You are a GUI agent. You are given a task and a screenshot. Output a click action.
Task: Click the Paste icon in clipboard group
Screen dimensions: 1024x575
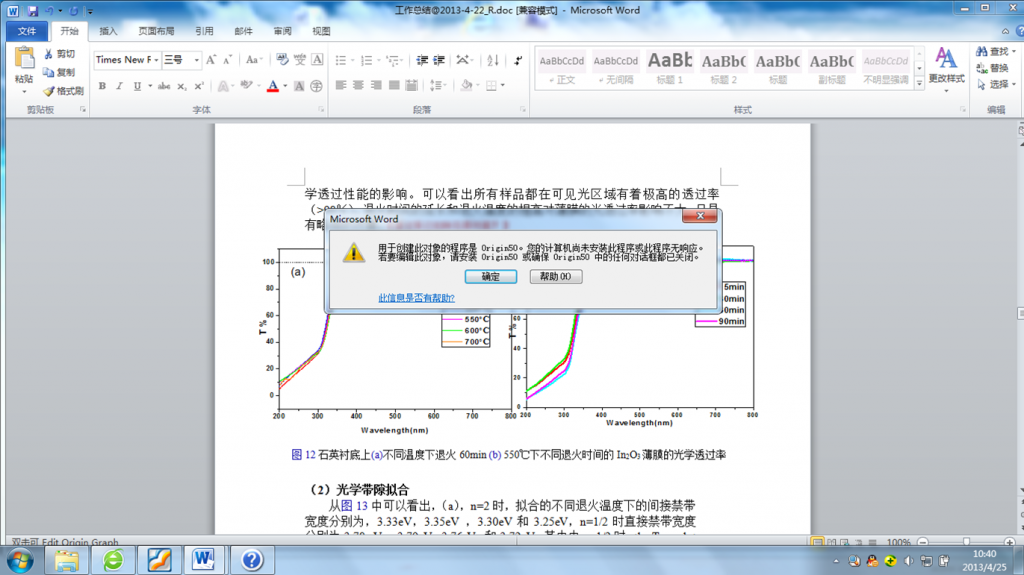click(x=24, y=59)
